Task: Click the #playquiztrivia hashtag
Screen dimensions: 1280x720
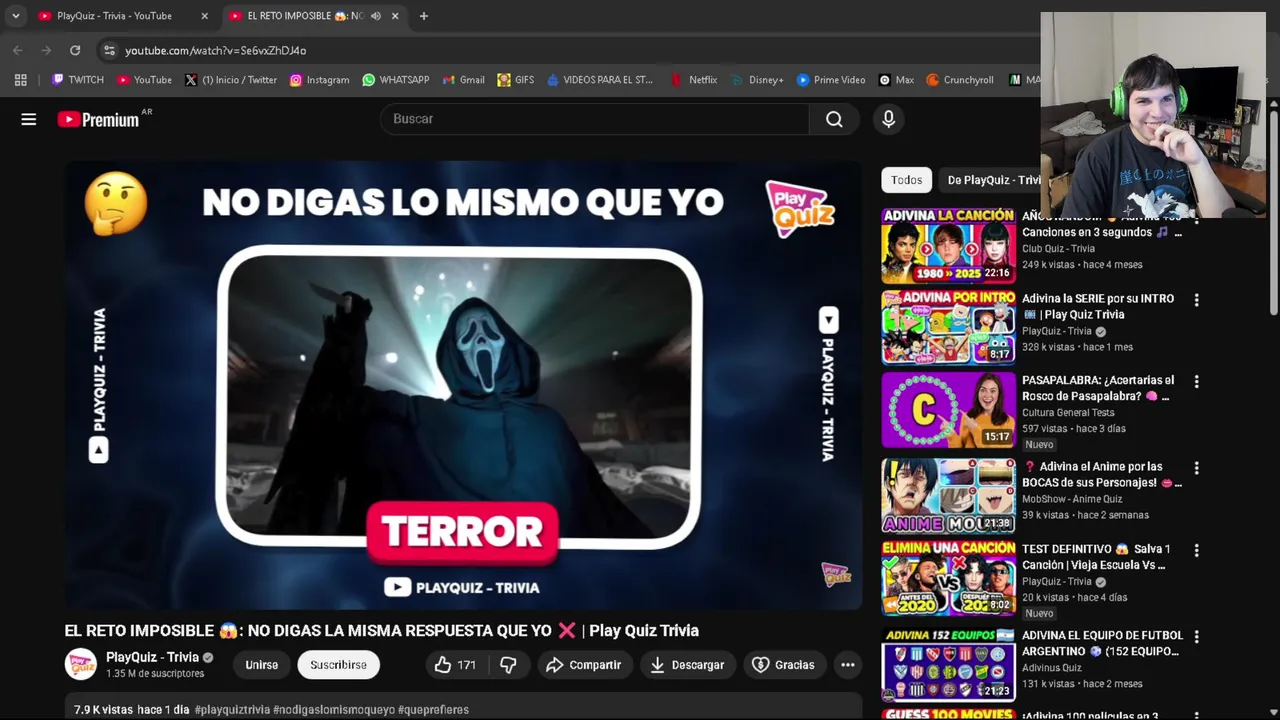Action: 232,710
